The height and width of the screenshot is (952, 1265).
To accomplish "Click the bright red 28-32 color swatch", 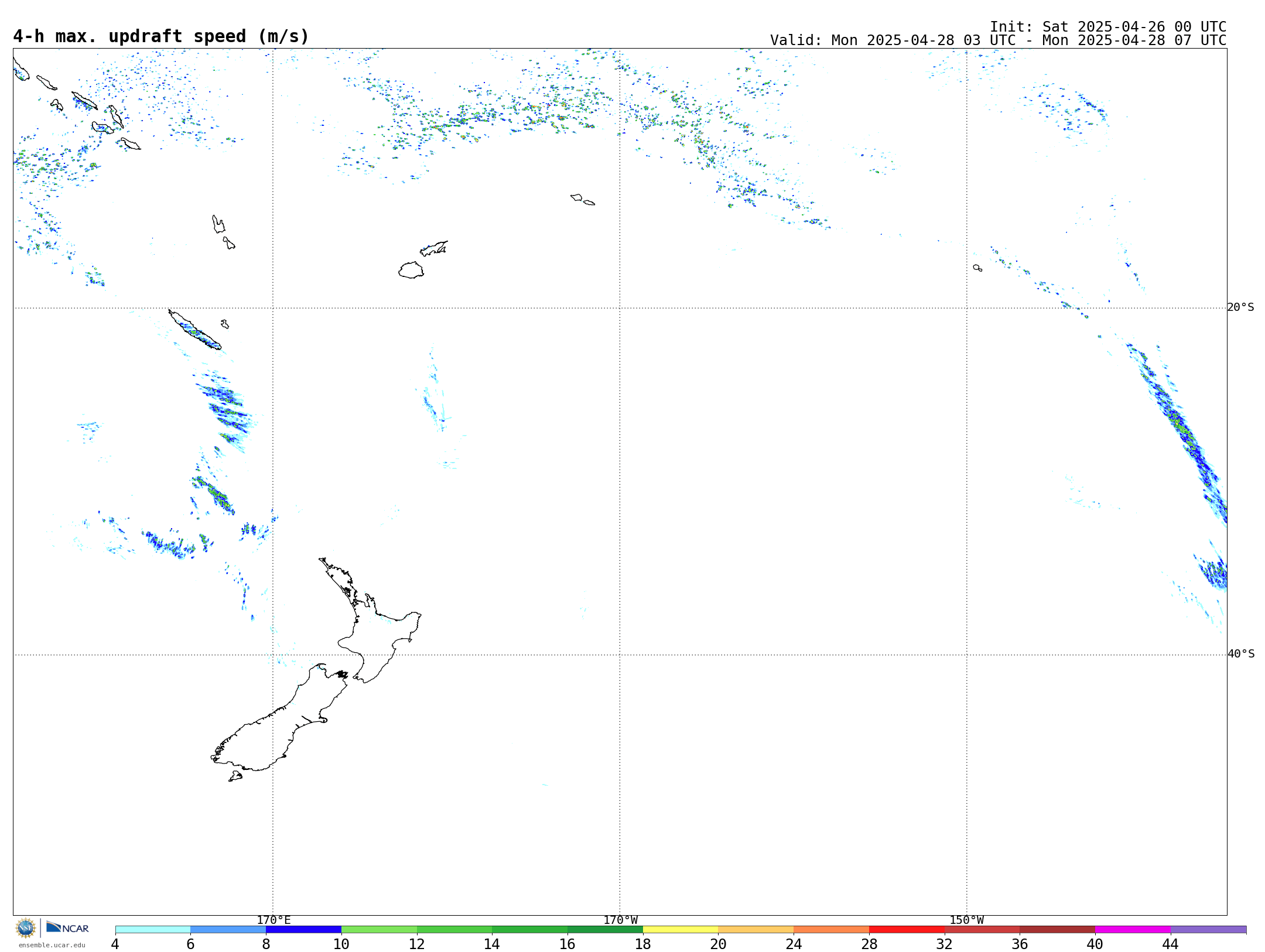I will 907,930.
